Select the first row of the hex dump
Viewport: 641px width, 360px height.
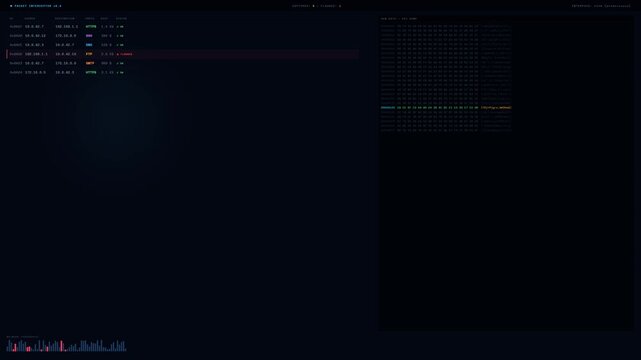[x=446, y=26]
